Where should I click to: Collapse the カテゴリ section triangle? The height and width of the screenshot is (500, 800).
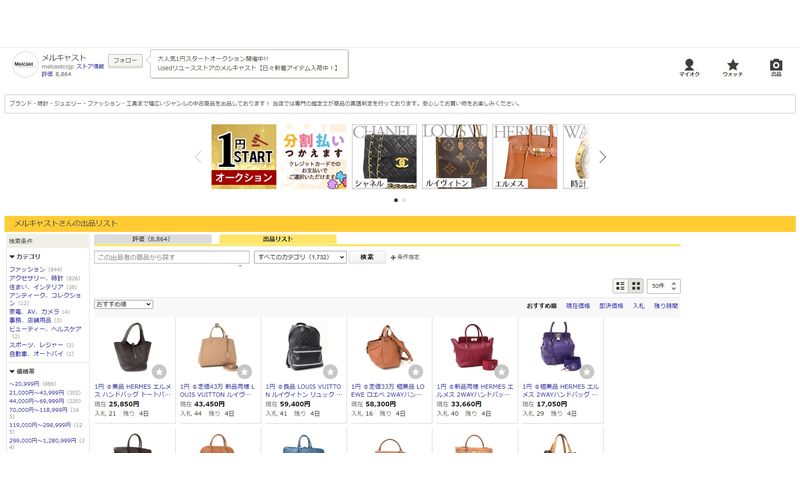point(12,257)
